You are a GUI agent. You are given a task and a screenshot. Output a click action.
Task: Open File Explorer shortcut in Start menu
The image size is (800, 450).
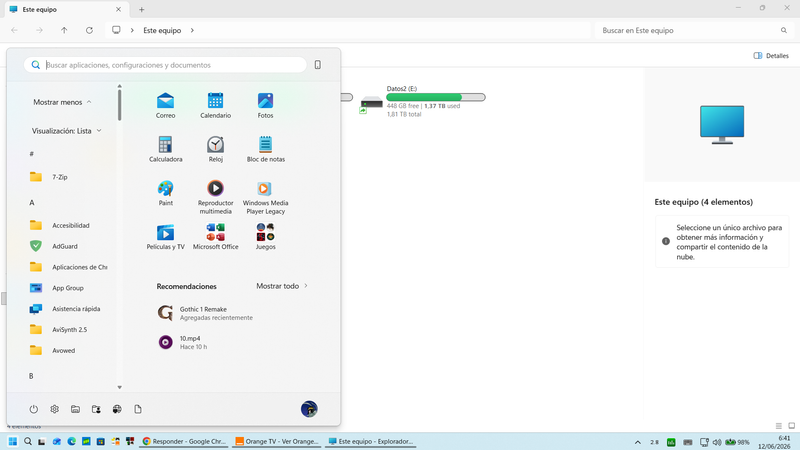click(x=76, y=409)
